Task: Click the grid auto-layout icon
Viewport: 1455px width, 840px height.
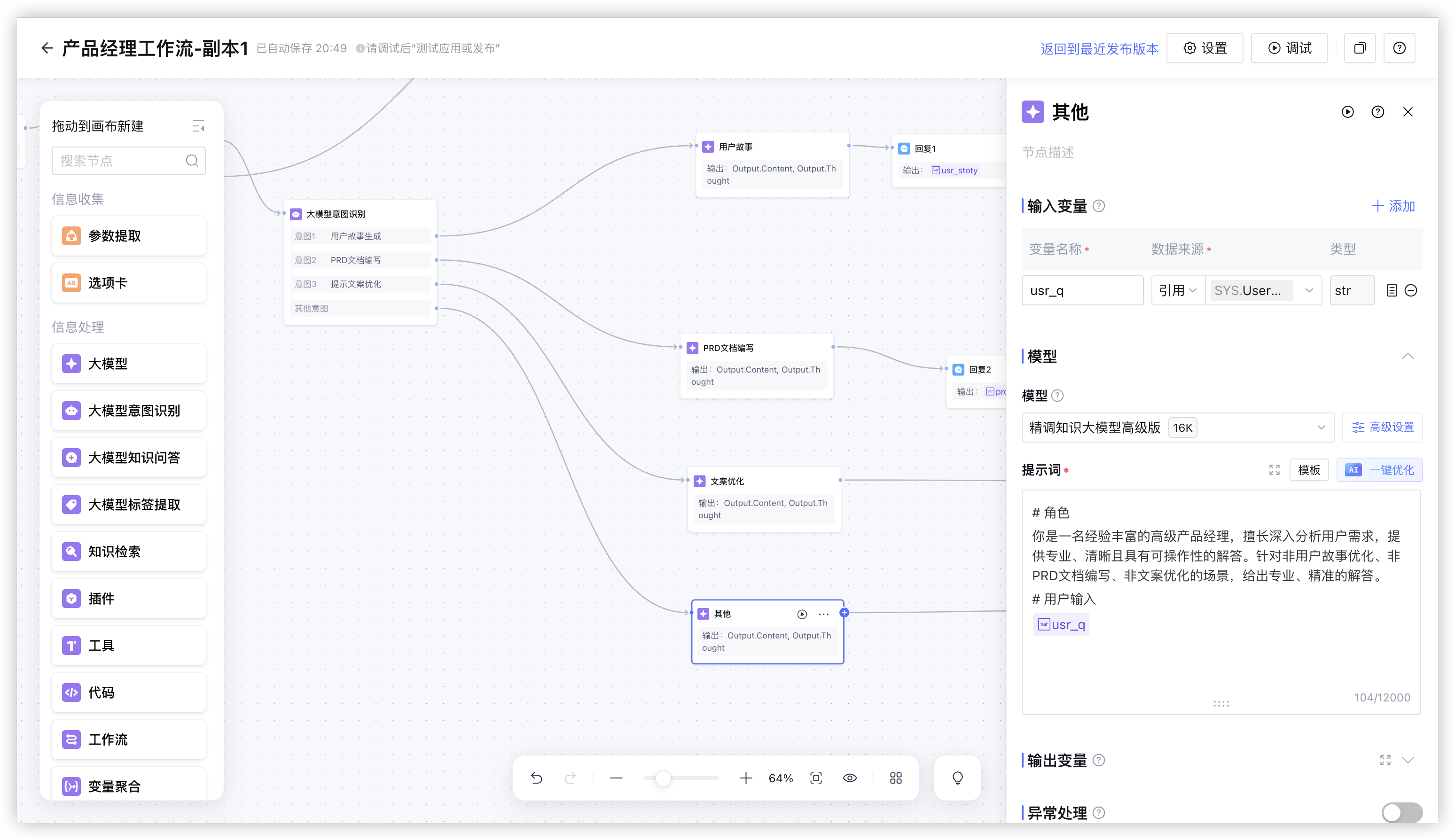Action: coord(895,778)
